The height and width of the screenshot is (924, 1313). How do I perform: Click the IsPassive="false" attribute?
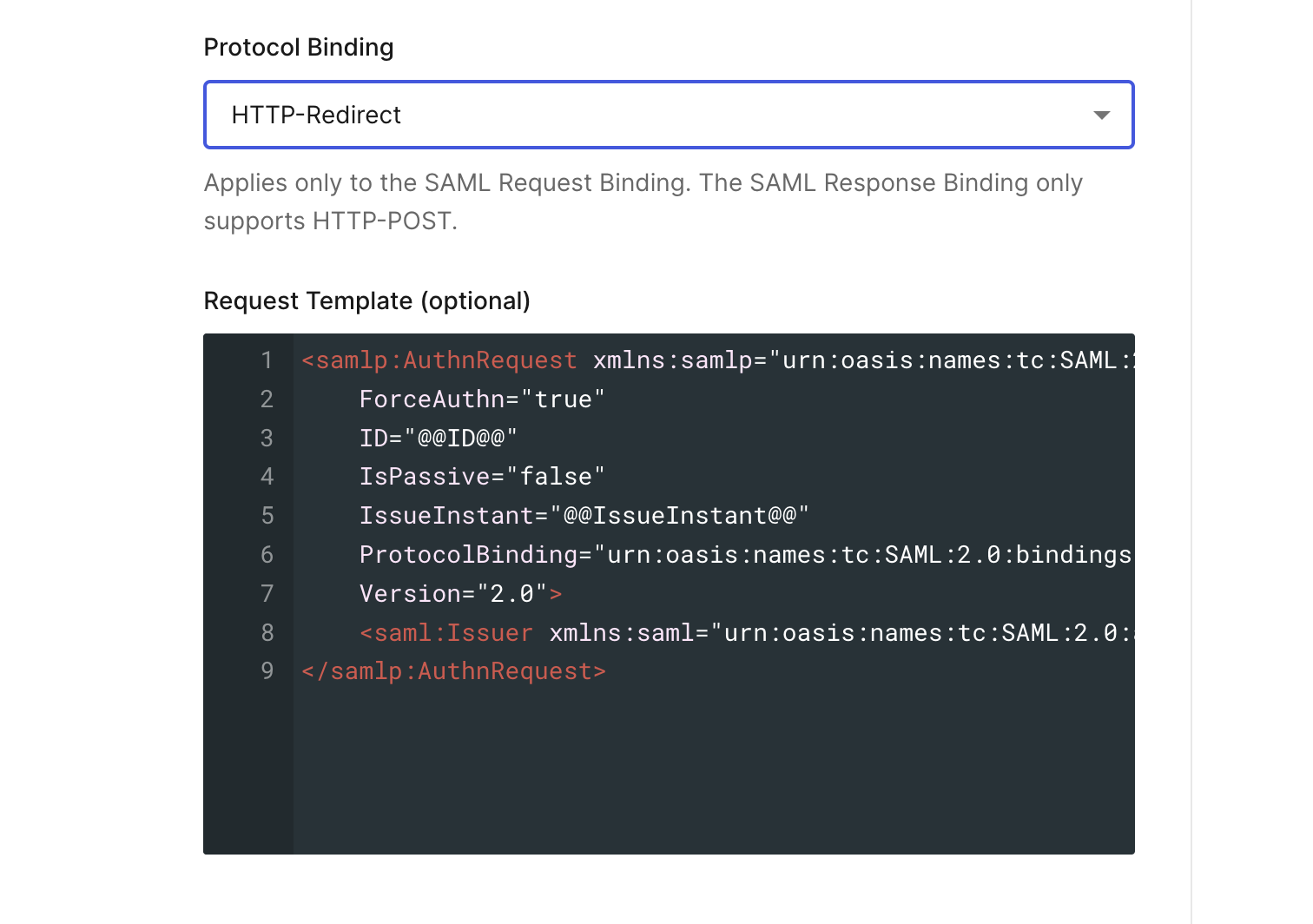481,477
